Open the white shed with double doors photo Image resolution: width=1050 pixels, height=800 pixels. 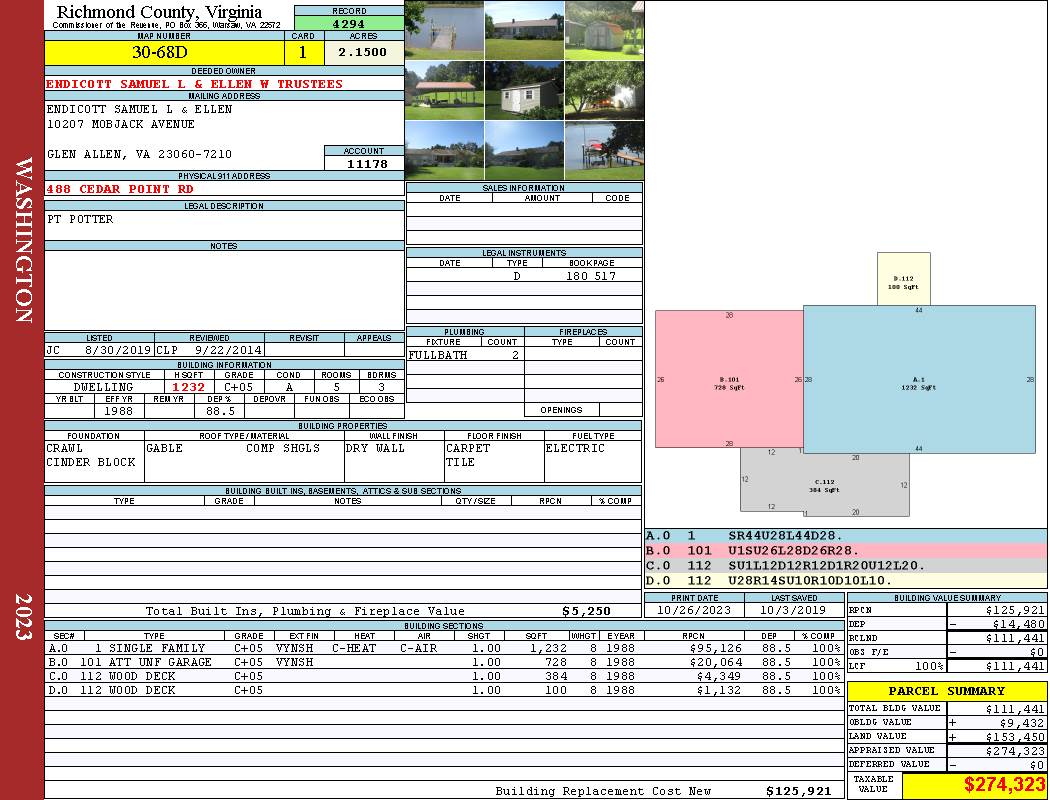[x=524, y=91]
